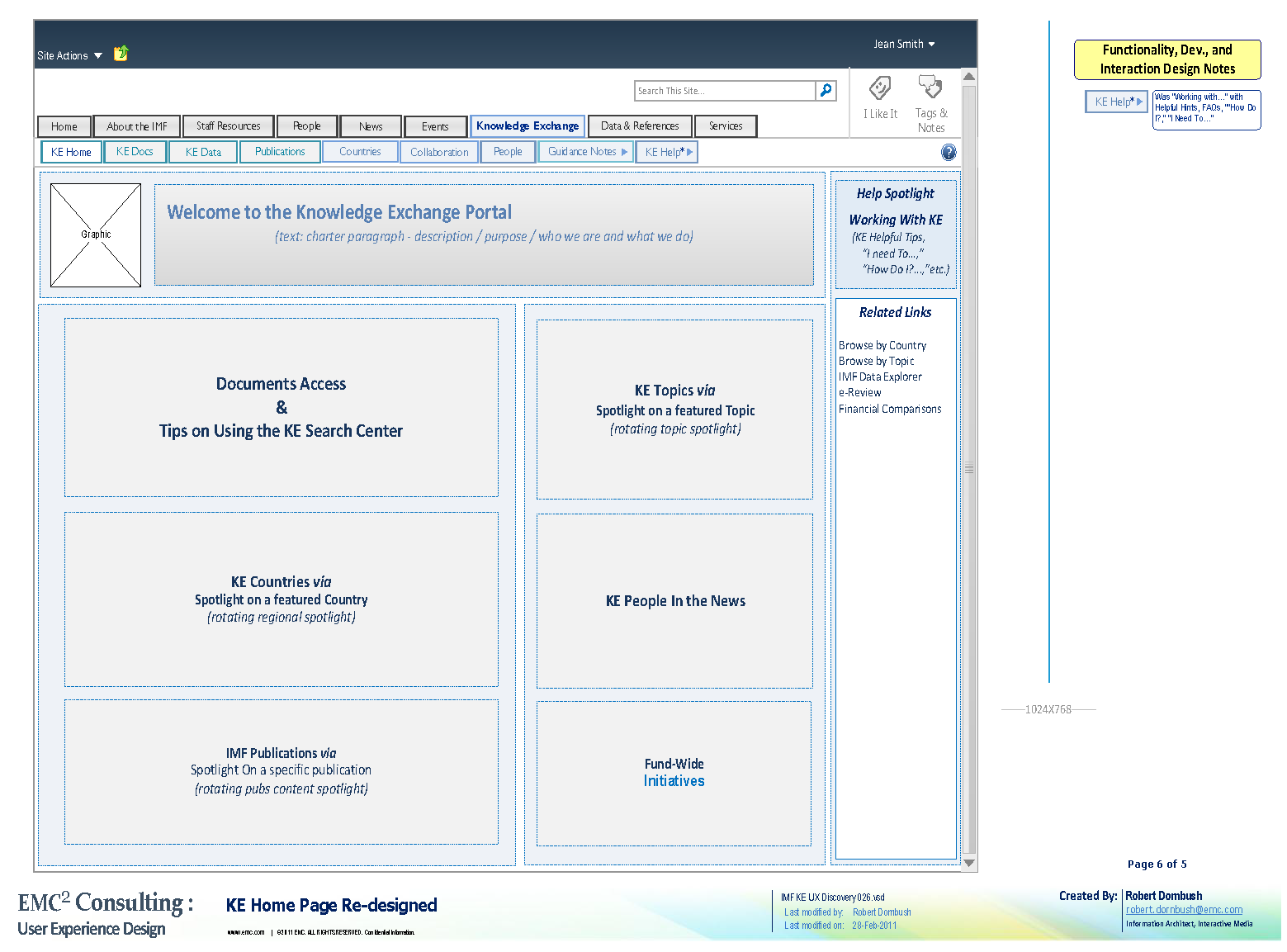Click the vertical scrollbar thumb grip
1287x952 pixels.
[970, 469]
